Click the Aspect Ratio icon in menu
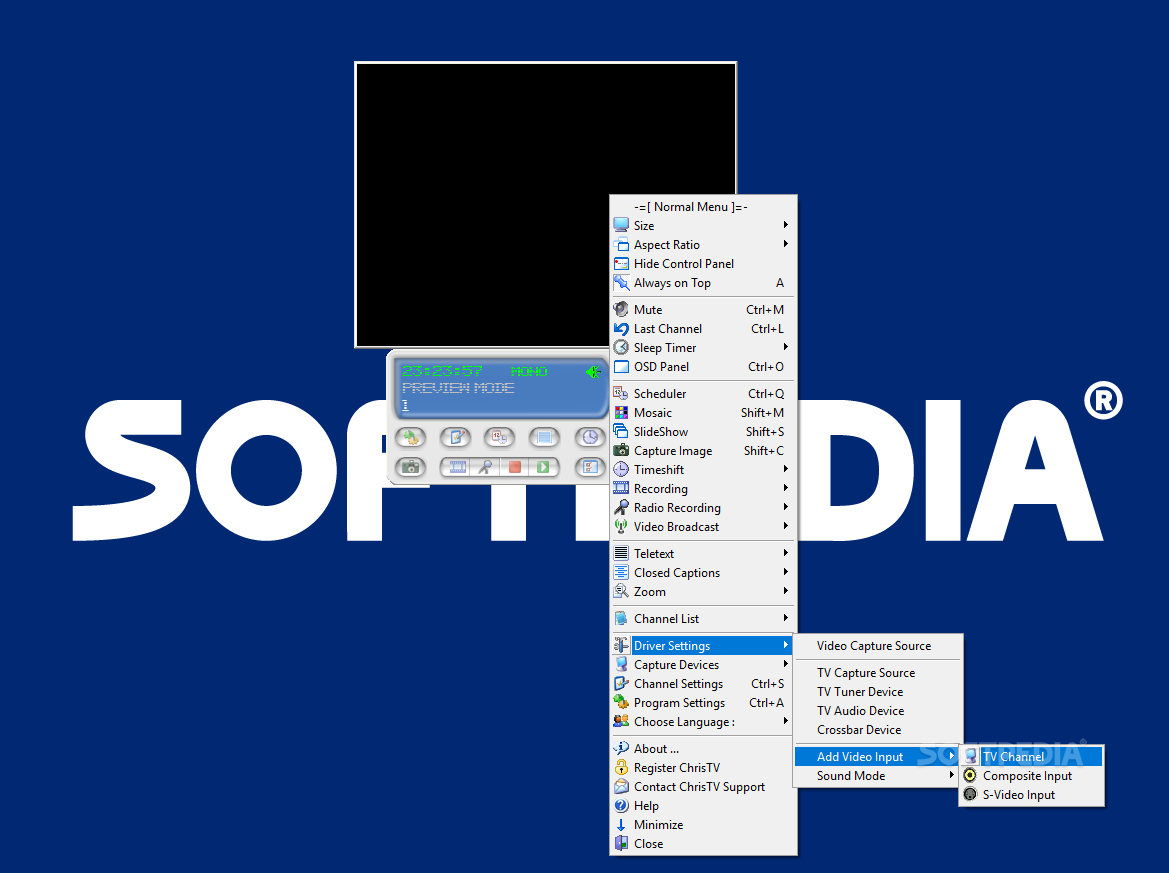The image size is (1169, 873). point(621,245)
